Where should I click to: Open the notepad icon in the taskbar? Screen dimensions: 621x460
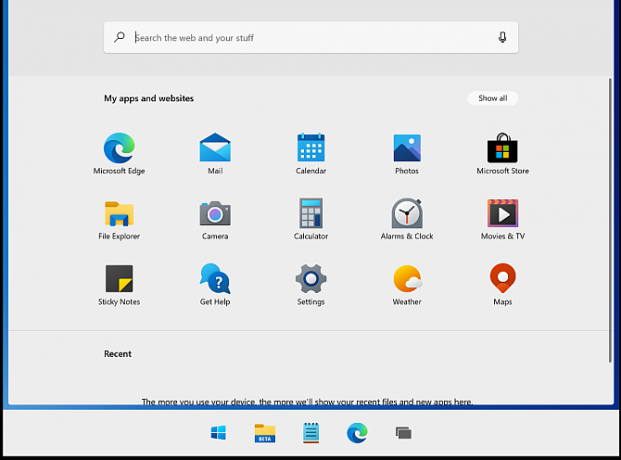click(x=311, y=433)
